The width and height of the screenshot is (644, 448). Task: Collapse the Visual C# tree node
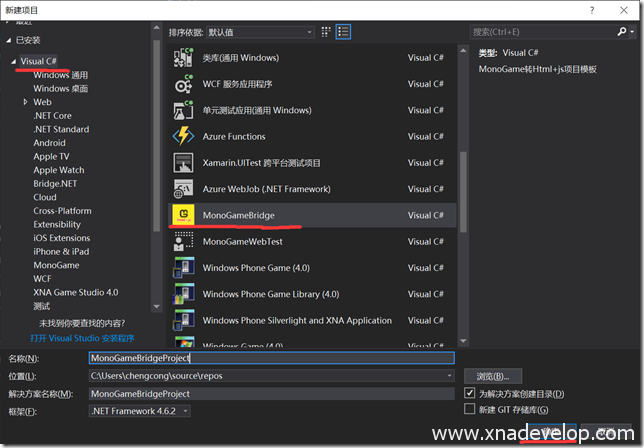click(x=13, y=62)
